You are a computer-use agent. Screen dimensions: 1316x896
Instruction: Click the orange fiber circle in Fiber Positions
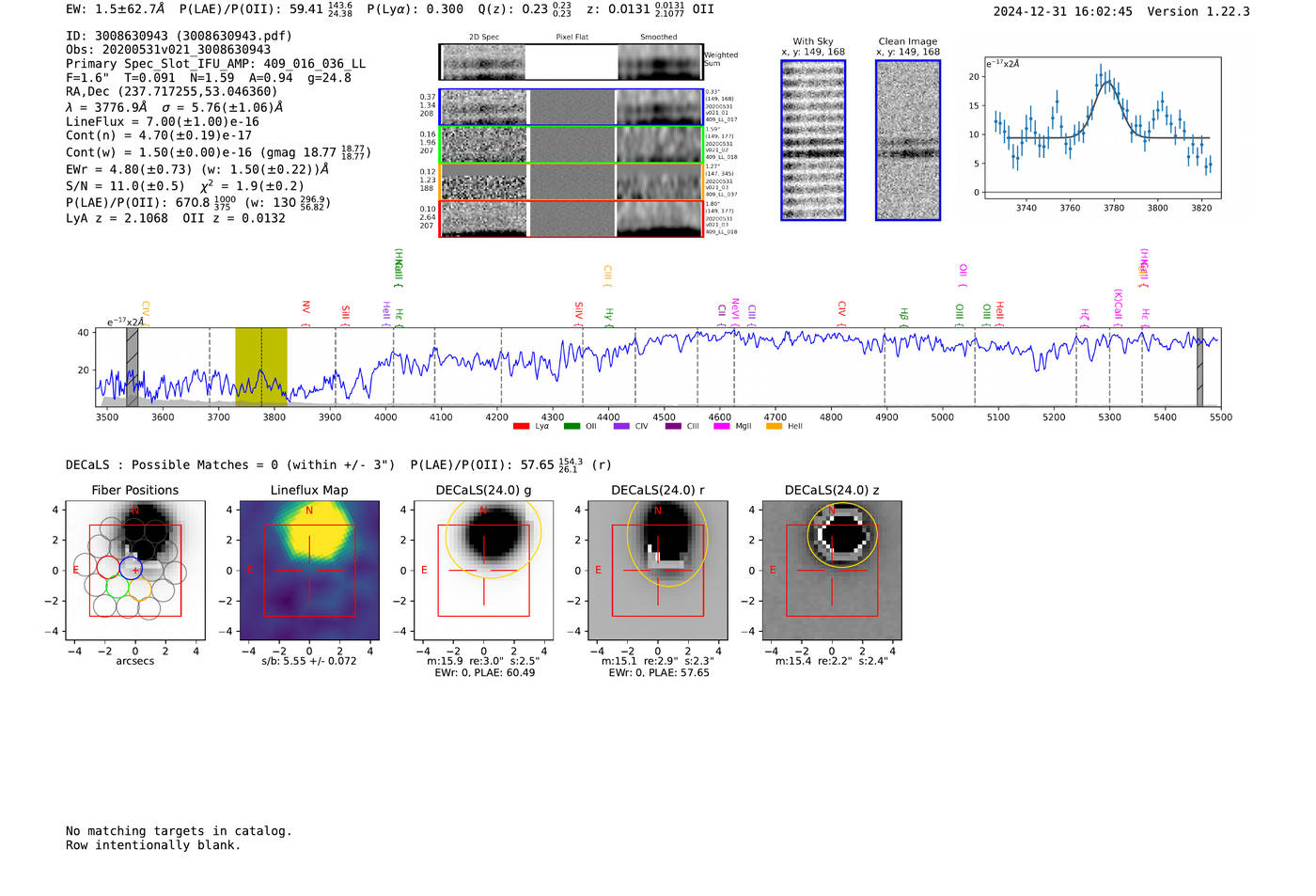pos(141,589)
